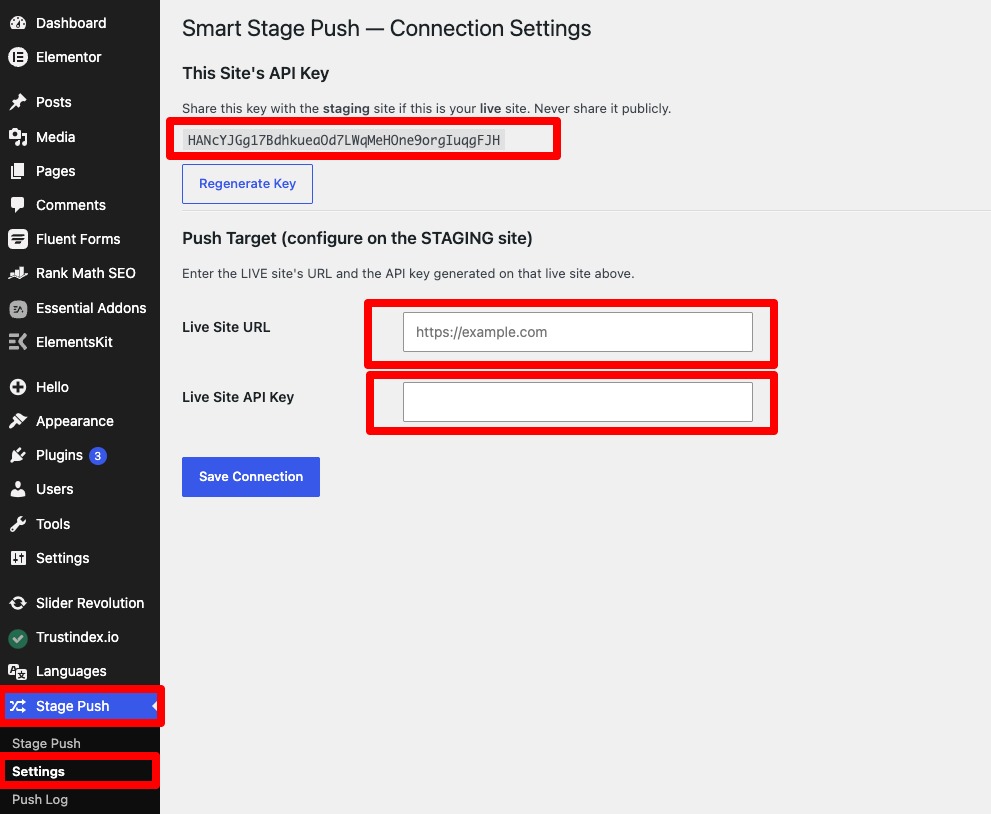Open the Users menu

[54, 489]
